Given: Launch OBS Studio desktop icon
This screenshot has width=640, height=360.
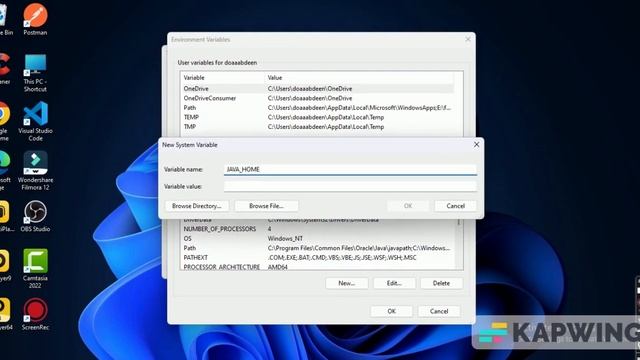Looking at the screenshot, I should point(35,216).
